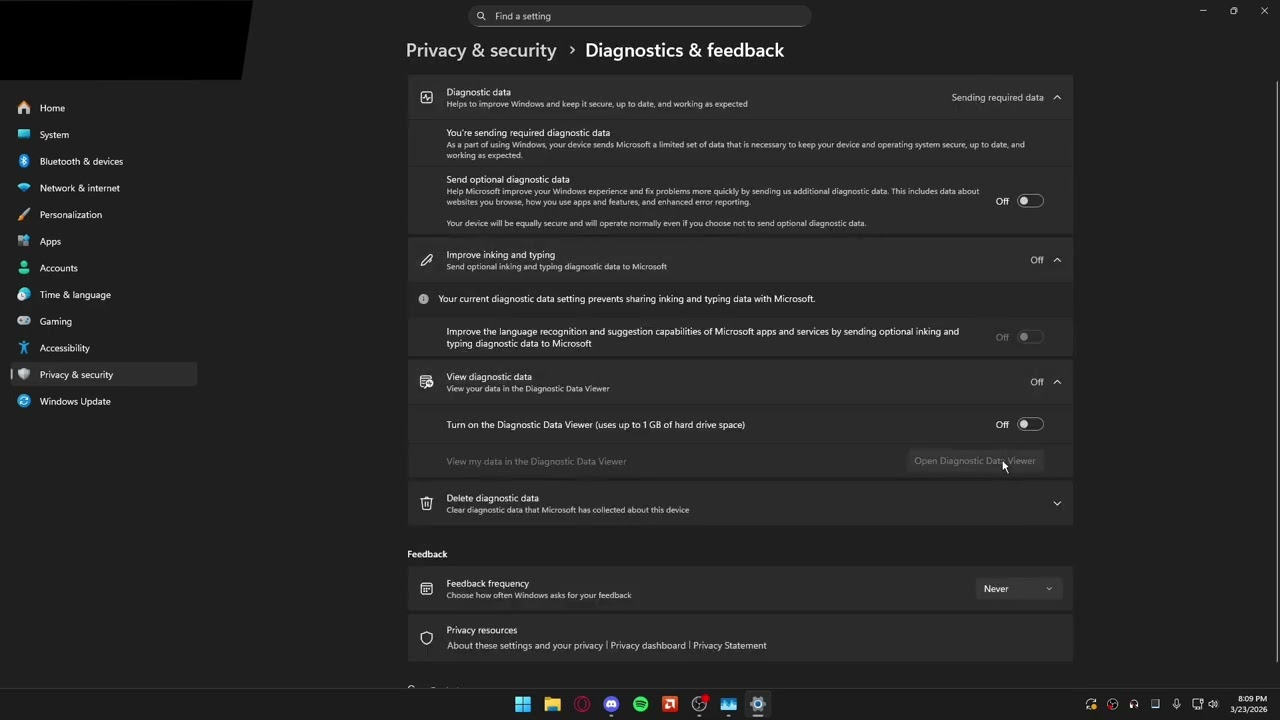Toggle the disabled inking and typing switch
1280x720 pixels.
[1030, 337]
